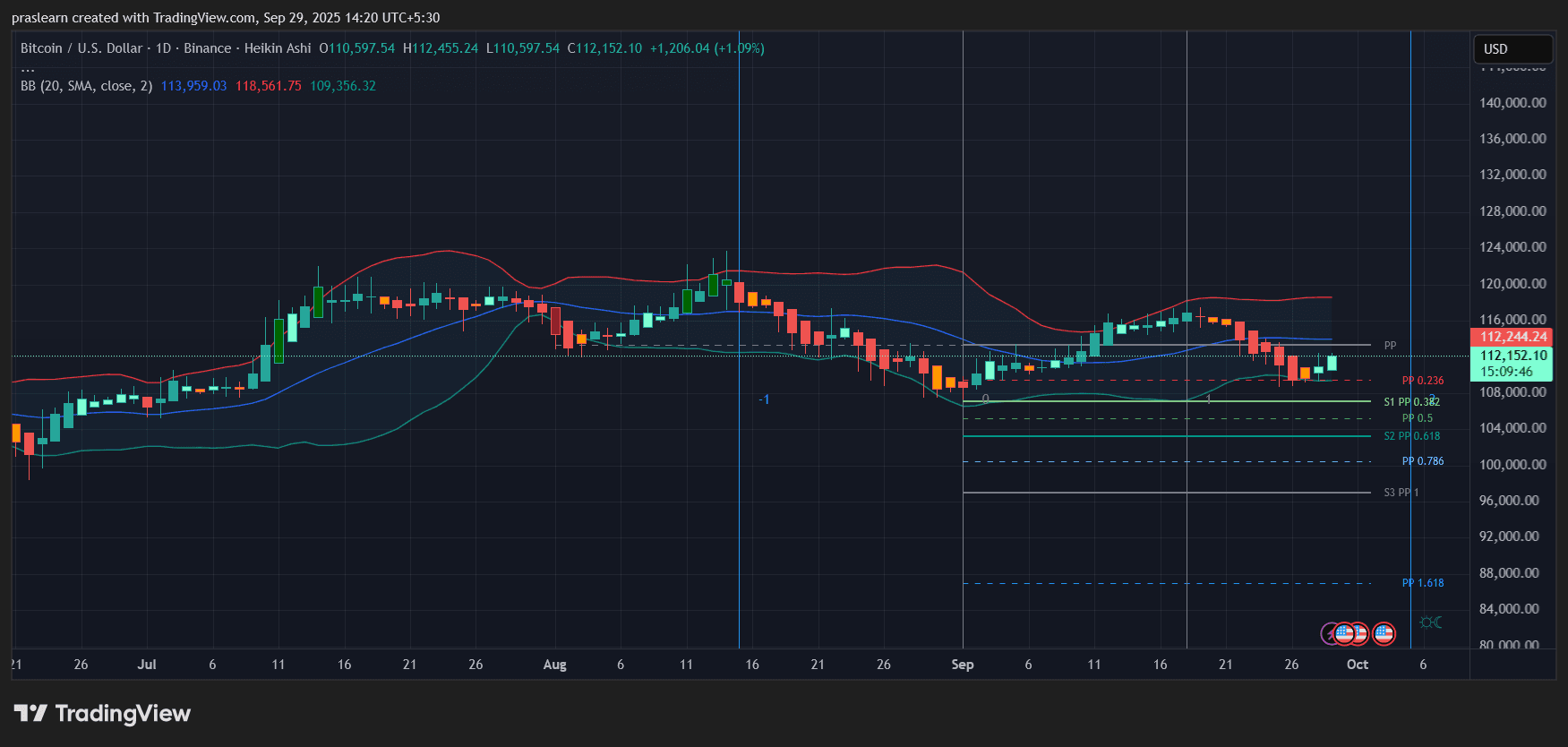Click the BB (20, SMA, close, 2) indicator label
Screen dimensions: 1568x747
(86, 86)
